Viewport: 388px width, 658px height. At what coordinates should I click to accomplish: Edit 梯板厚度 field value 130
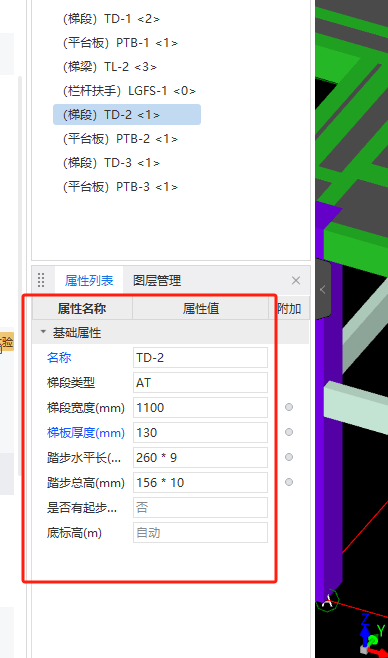pyautogui.click(x=201, y=433)
